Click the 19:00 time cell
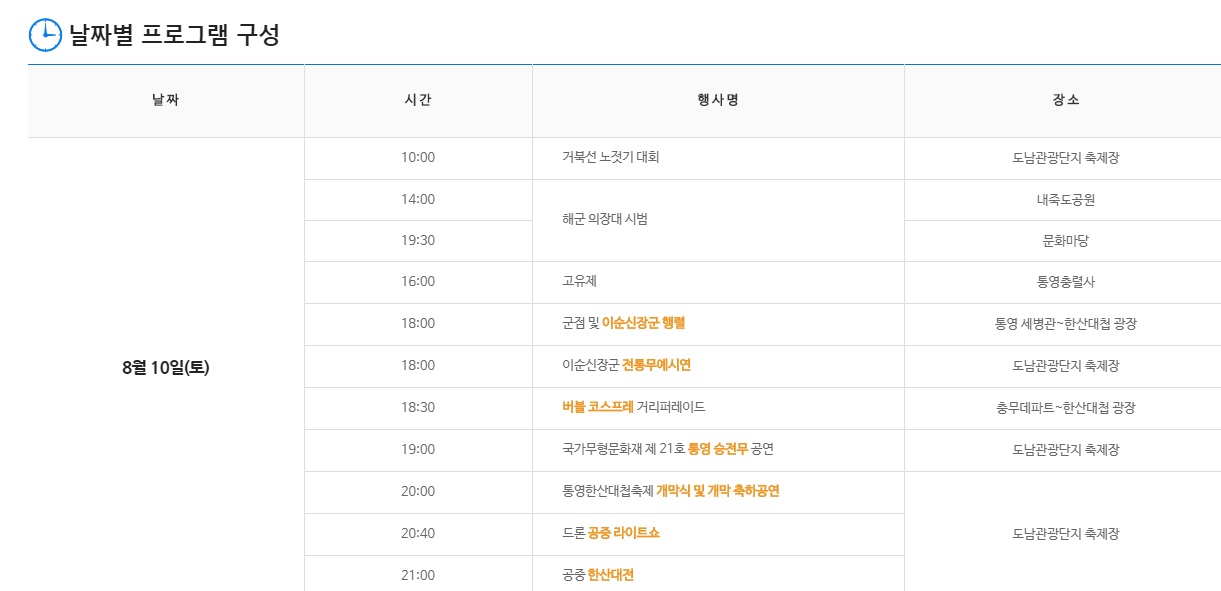This screenshot has width=1221, height=591. point(418,449)
